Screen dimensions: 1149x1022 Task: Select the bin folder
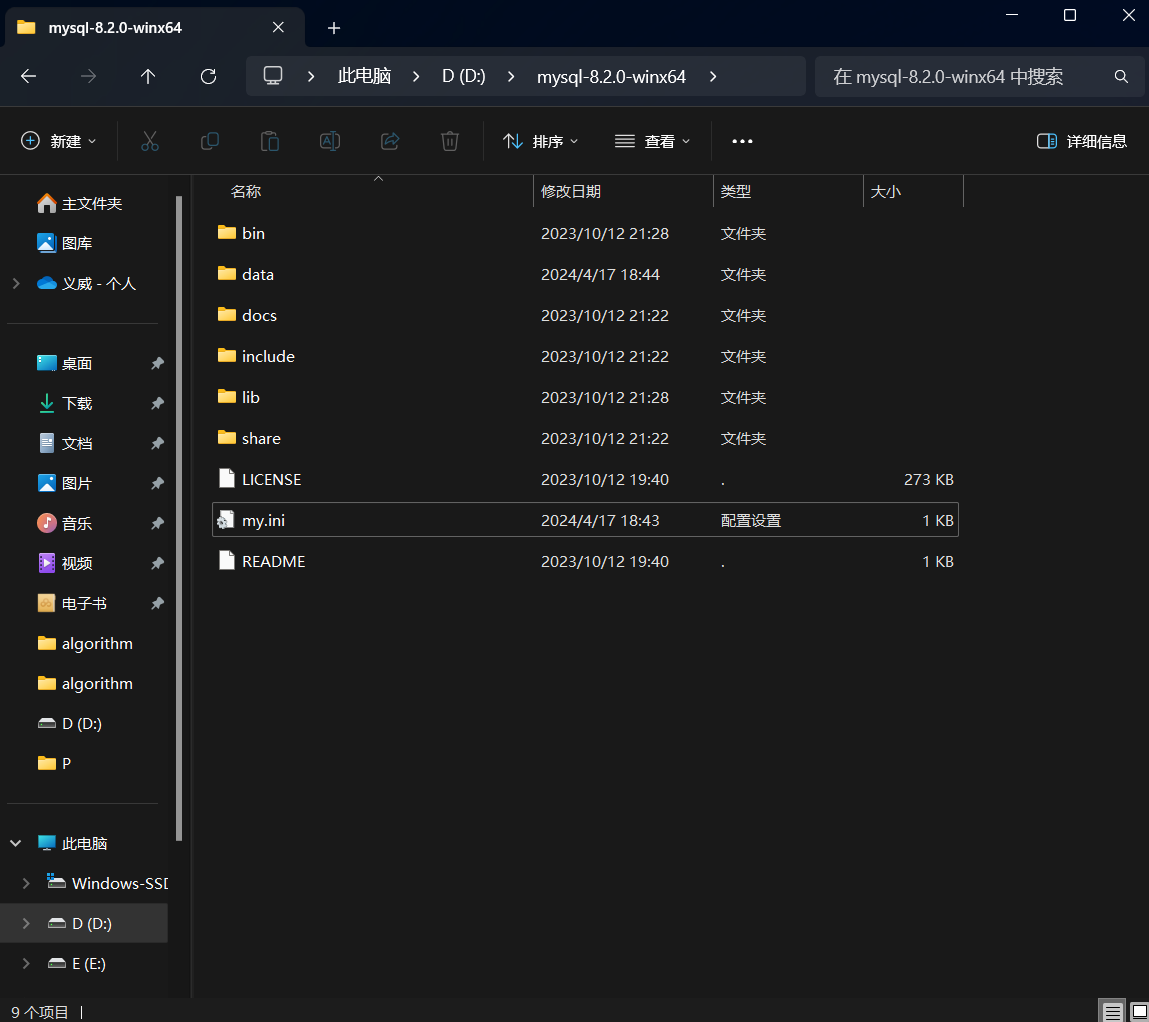[585, 233]
